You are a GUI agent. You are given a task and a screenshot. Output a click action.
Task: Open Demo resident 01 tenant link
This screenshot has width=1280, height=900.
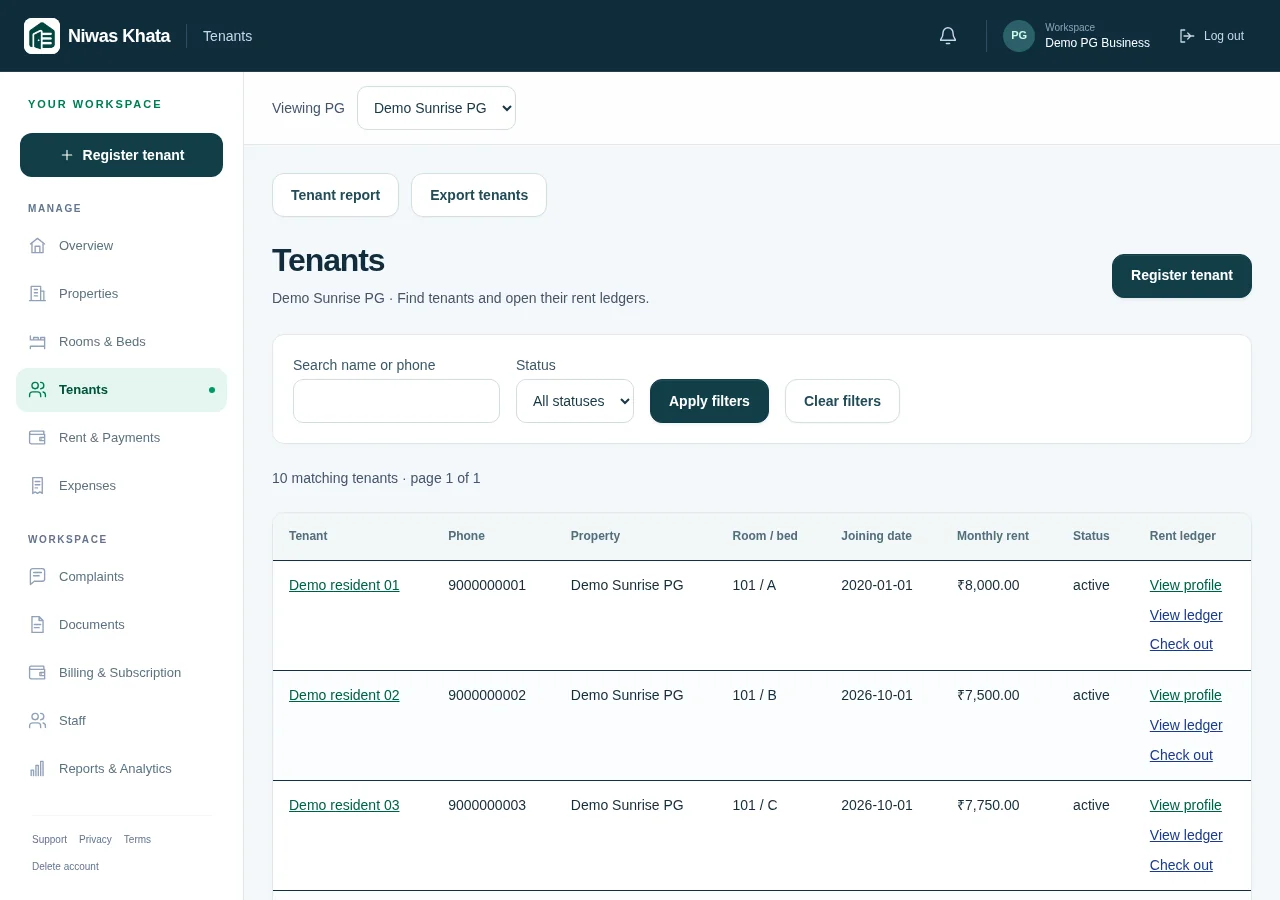344,585
